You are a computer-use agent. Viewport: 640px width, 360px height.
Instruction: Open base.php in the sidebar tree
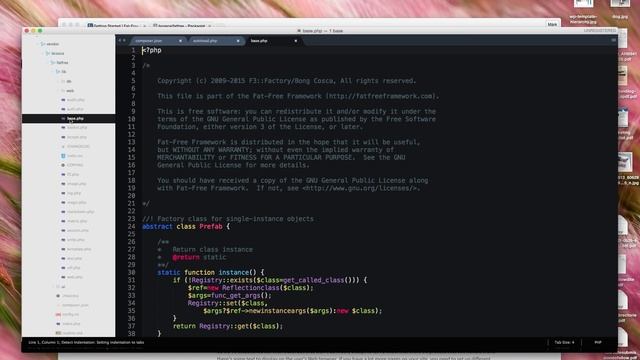click(75, 118)
